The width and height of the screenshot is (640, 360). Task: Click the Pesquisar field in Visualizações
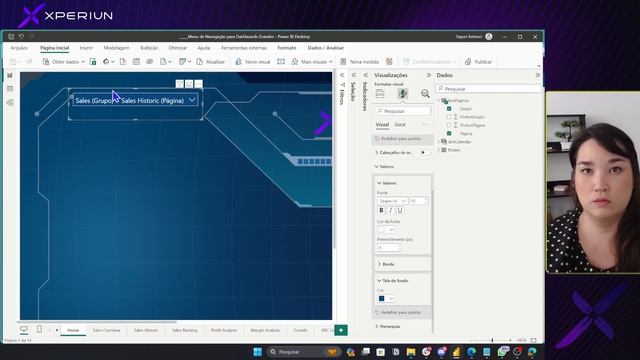[402, 111]
